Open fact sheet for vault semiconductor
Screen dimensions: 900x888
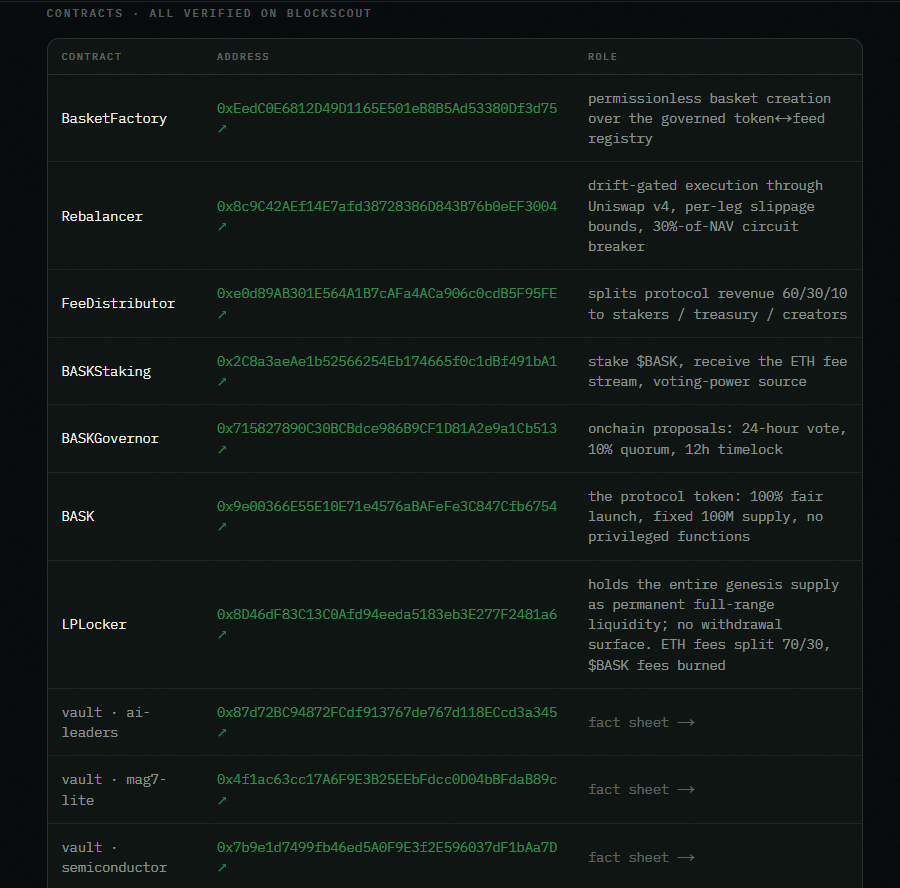(x=641, y=858)
